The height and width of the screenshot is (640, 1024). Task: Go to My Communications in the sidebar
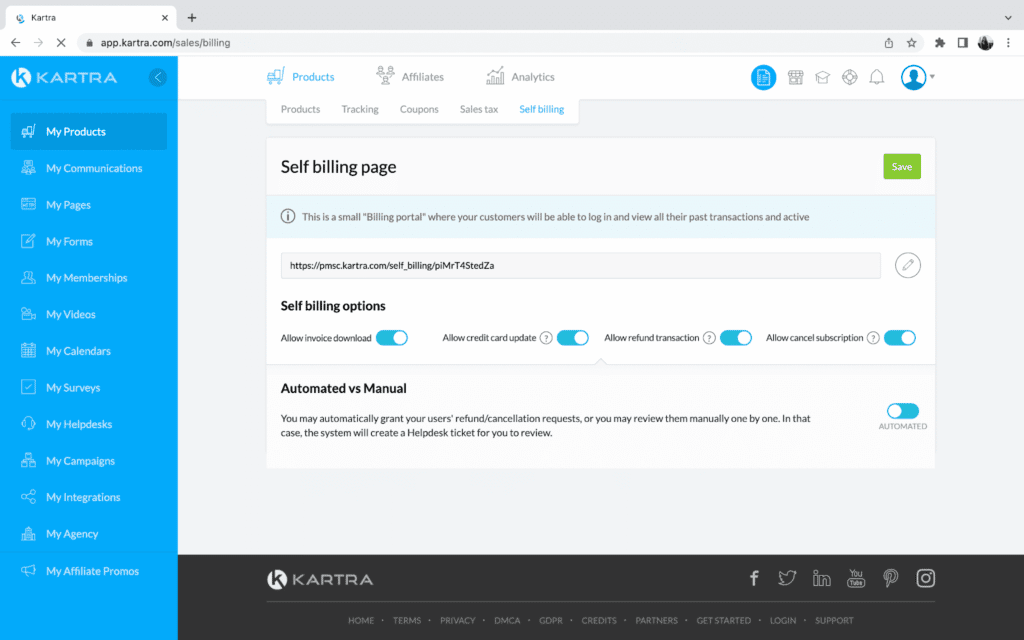[89, 168]
